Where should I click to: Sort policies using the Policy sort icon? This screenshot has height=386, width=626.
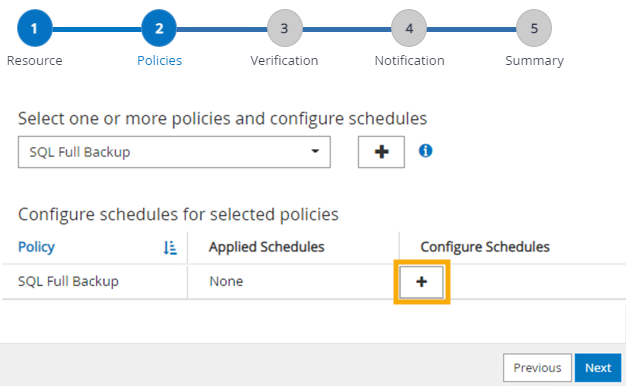170,247
